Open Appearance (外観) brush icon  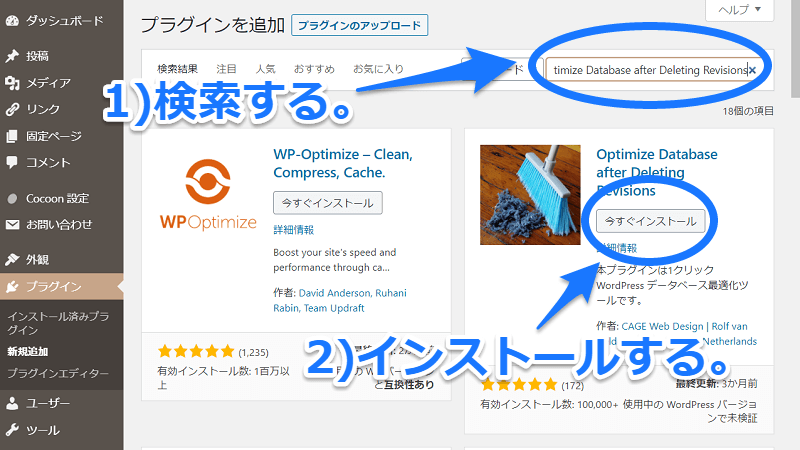click(x=12, y=260)
